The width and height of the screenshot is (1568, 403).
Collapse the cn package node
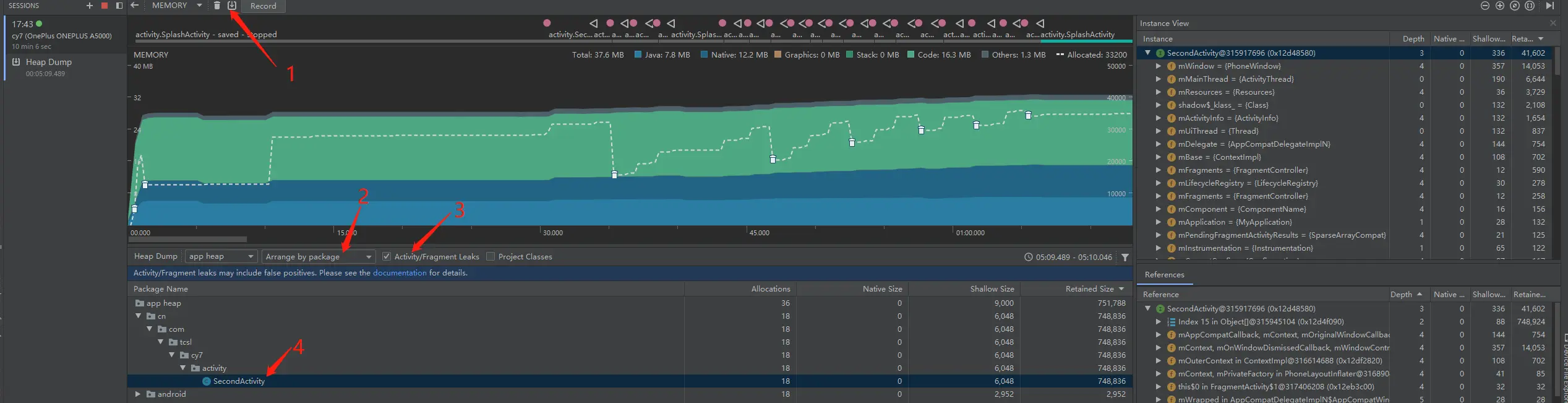coord(139,316)
